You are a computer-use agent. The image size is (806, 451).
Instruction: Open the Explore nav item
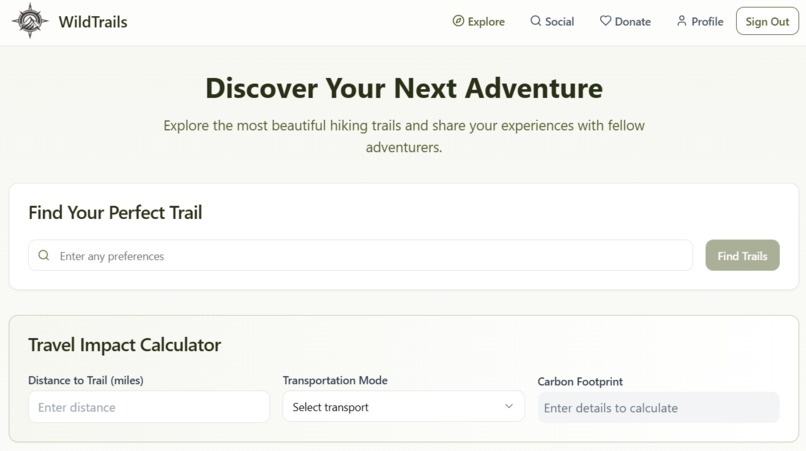click(479, 21)
